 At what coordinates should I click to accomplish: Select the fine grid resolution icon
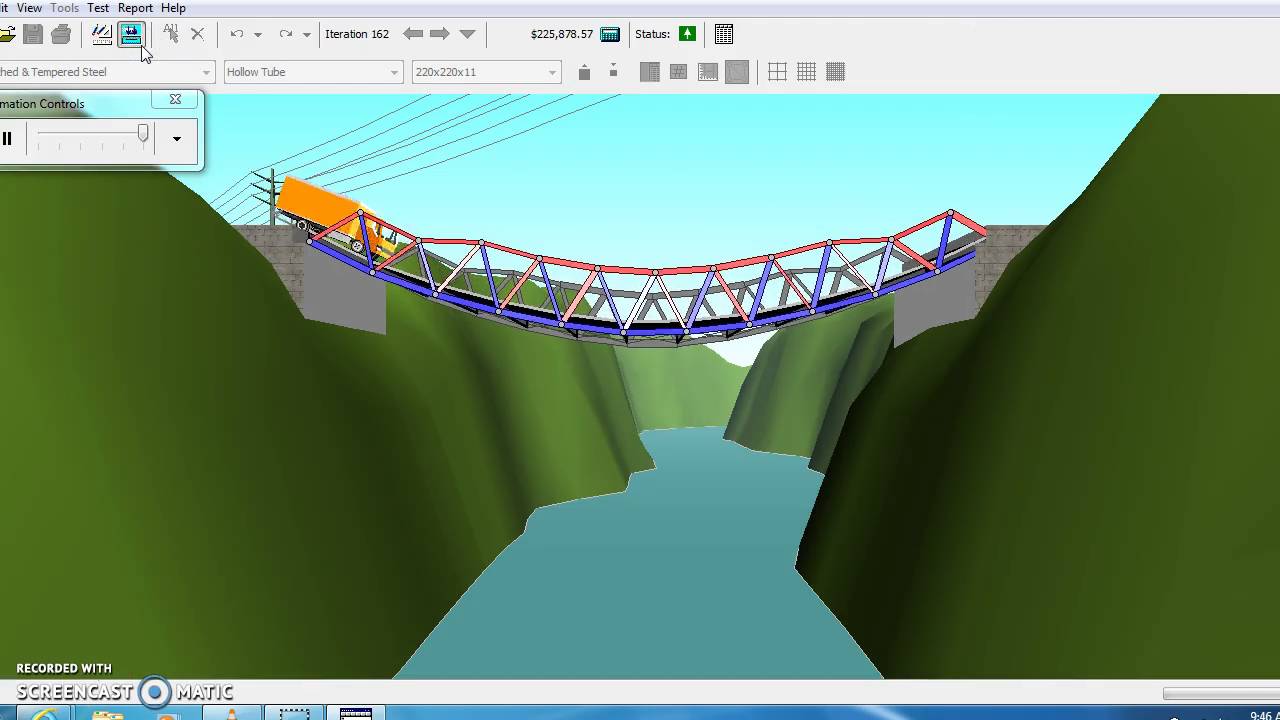click(836, 72)
